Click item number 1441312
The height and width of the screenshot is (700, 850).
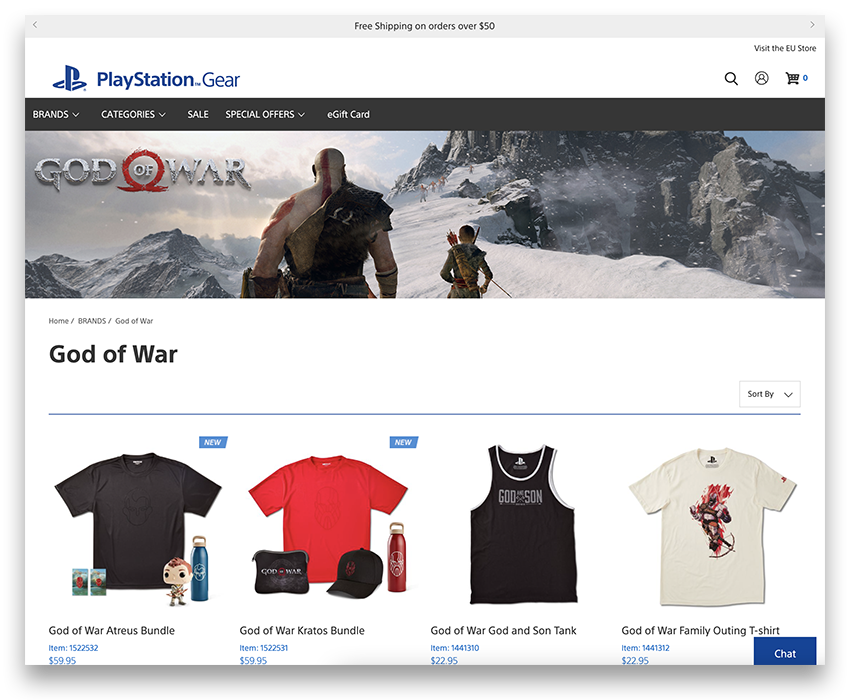tap(646, 648)
